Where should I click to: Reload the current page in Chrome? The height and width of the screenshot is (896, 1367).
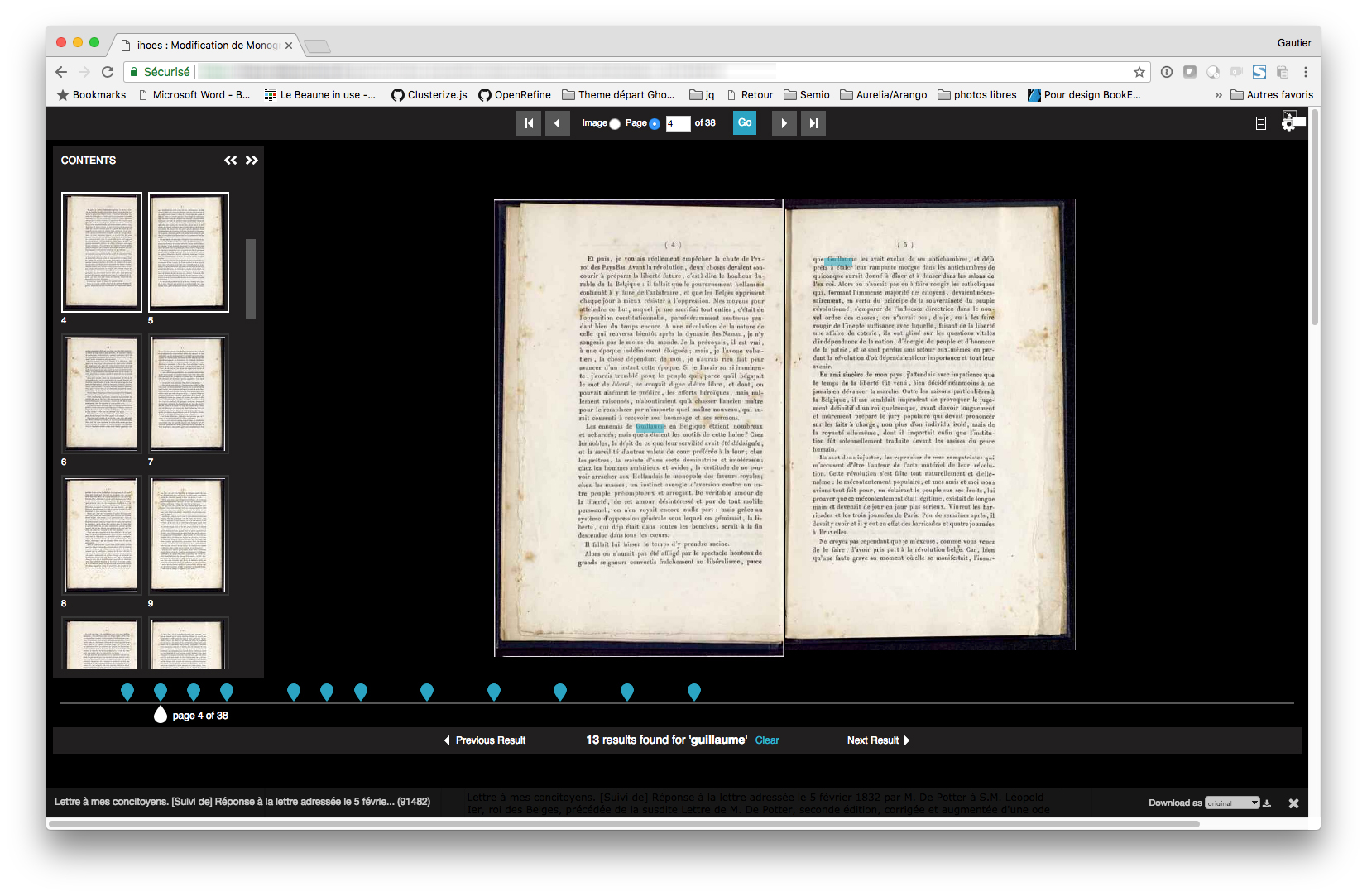108,72
